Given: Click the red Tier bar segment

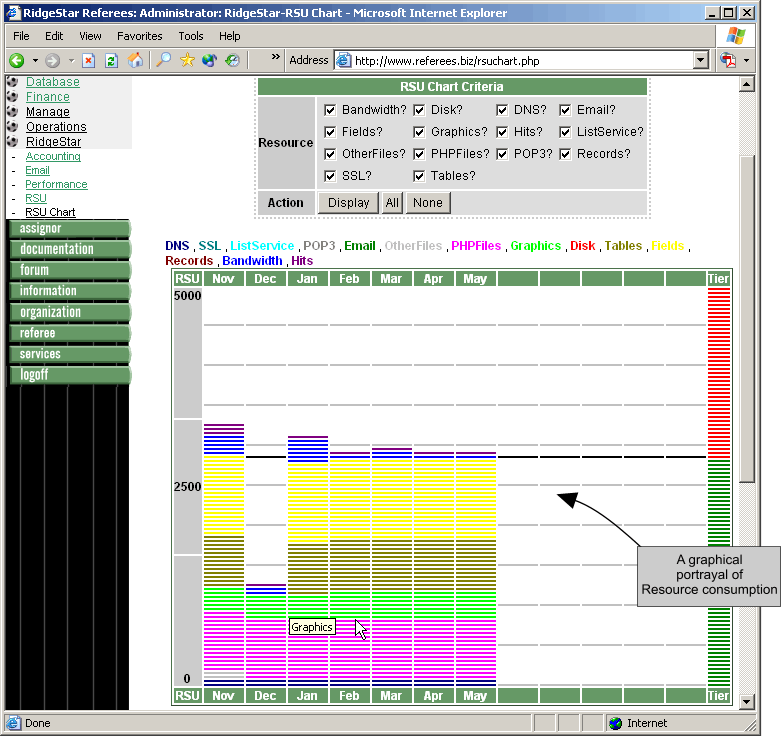Looking at the screenshot, I should pyautogui.click(x=719, y=373).
